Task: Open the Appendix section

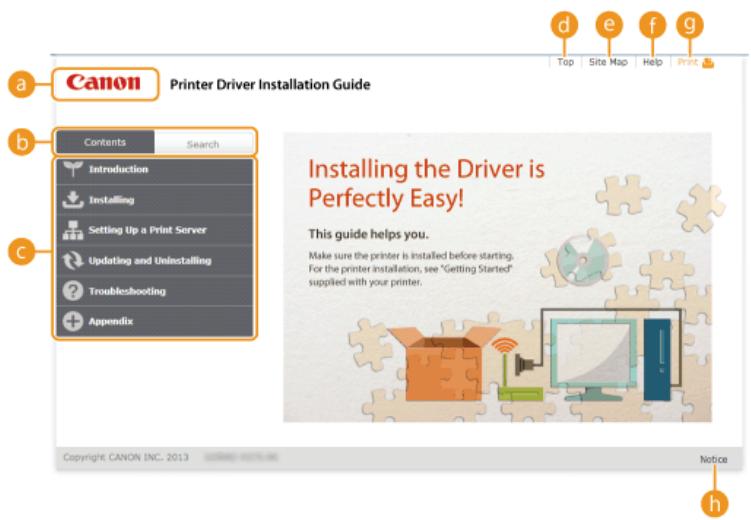Action: pos(154,321)
